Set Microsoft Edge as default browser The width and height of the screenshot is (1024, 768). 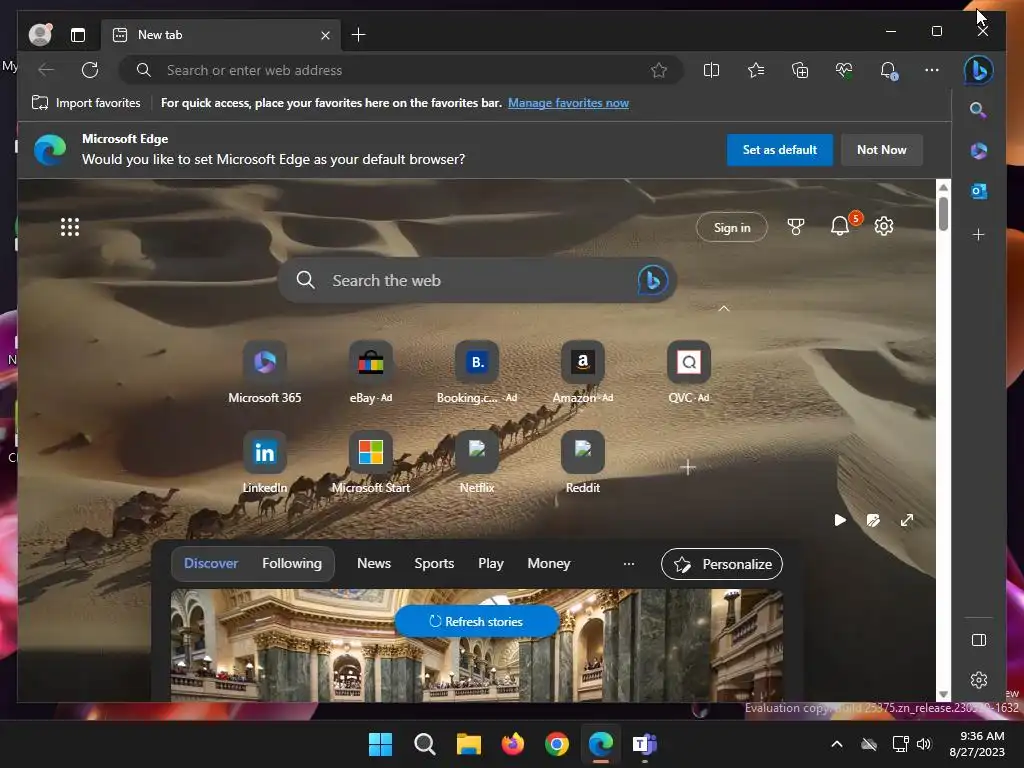point(780,150)
